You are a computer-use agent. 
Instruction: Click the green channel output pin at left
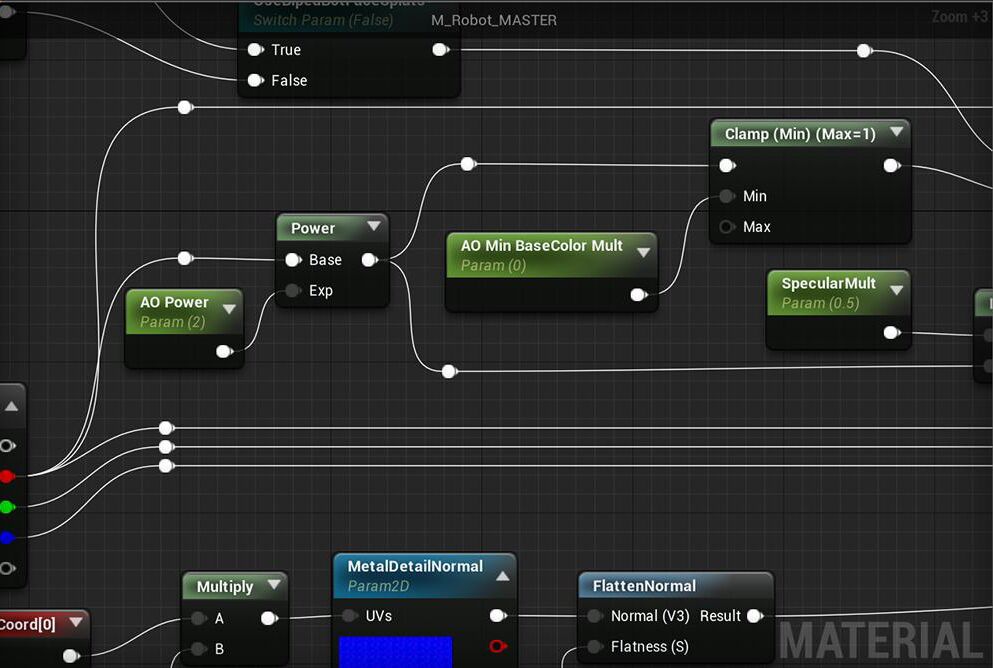point(7,507)
